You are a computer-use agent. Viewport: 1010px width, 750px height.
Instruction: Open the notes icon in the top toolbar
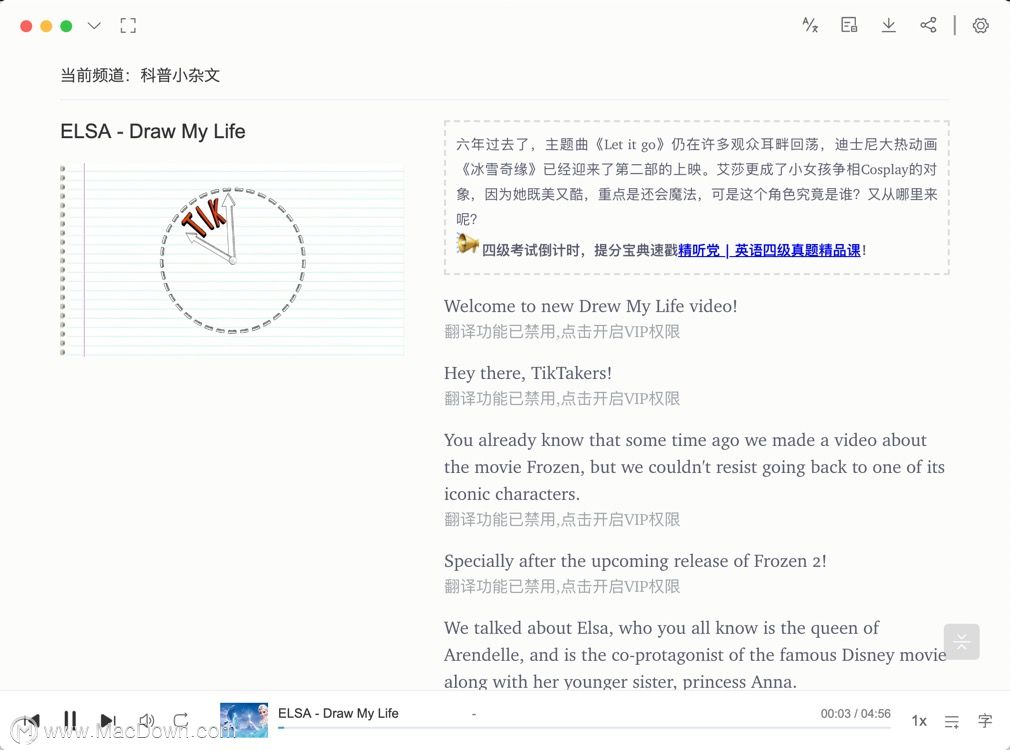pyautogui.click(x=849, y=25)
